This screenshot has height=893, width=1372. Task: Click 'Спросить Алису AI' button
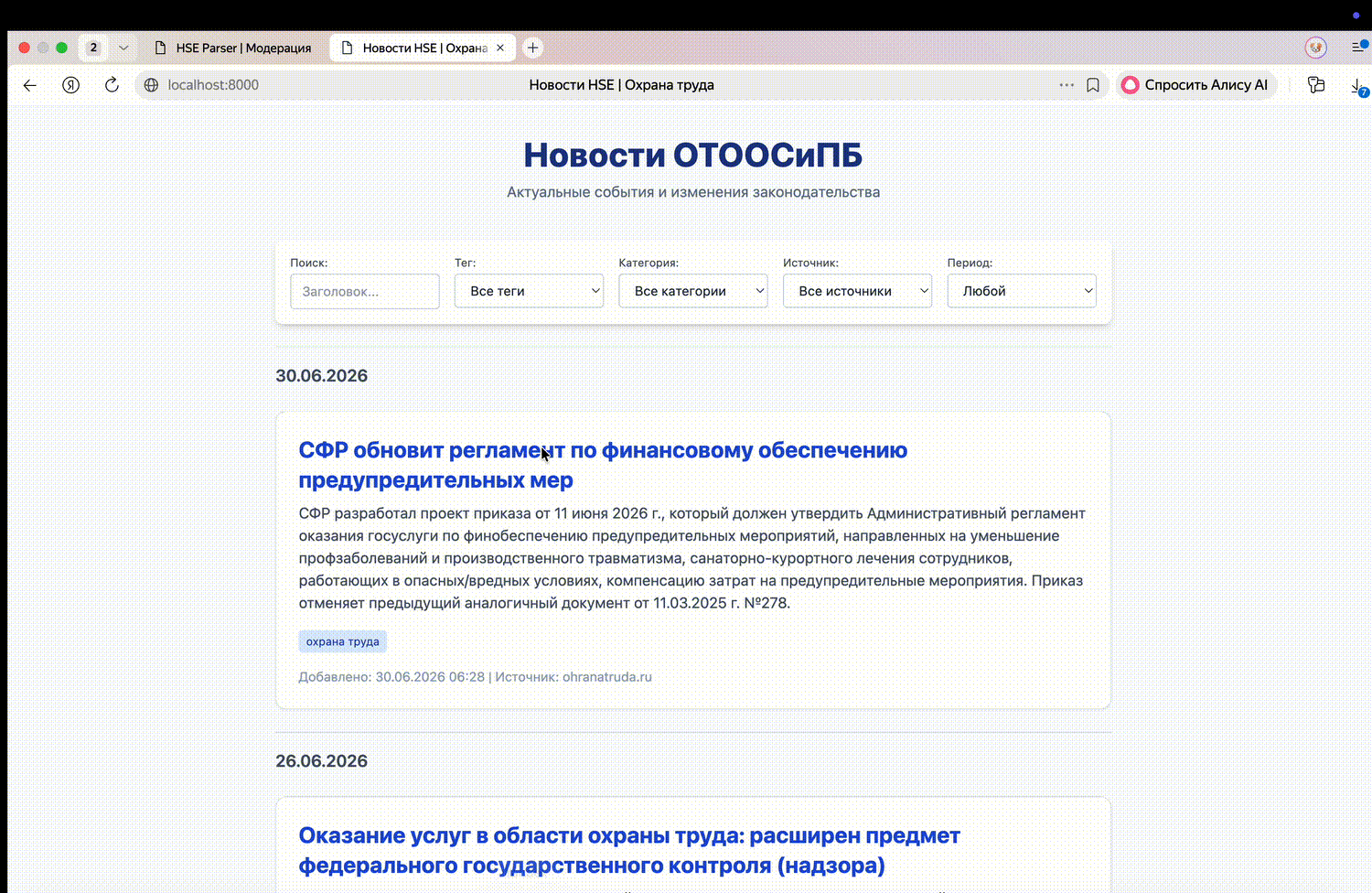pyautogui.click(x=1195, y=85)
